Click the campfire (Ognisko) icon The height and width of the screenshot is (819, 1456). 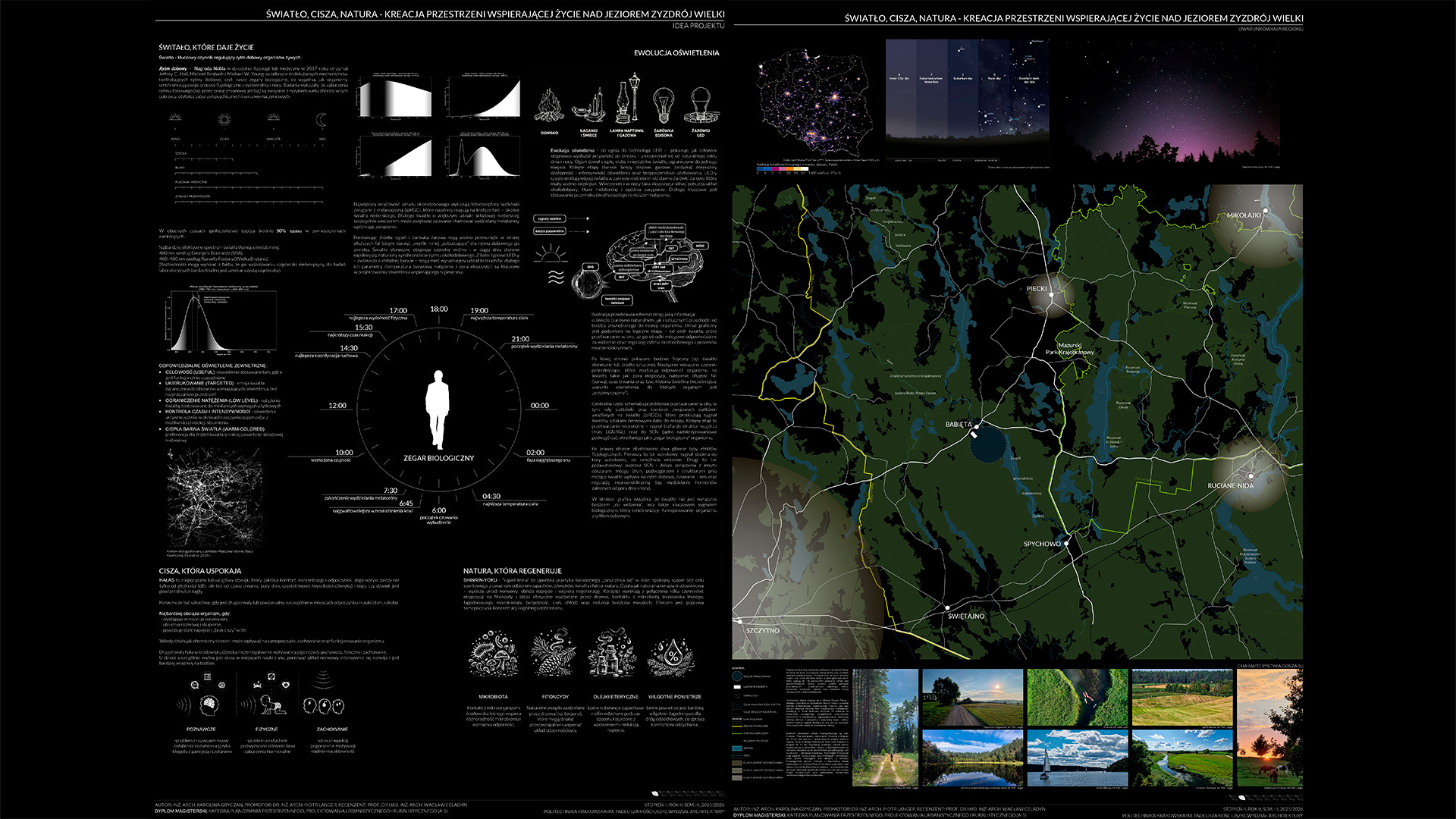549,106
